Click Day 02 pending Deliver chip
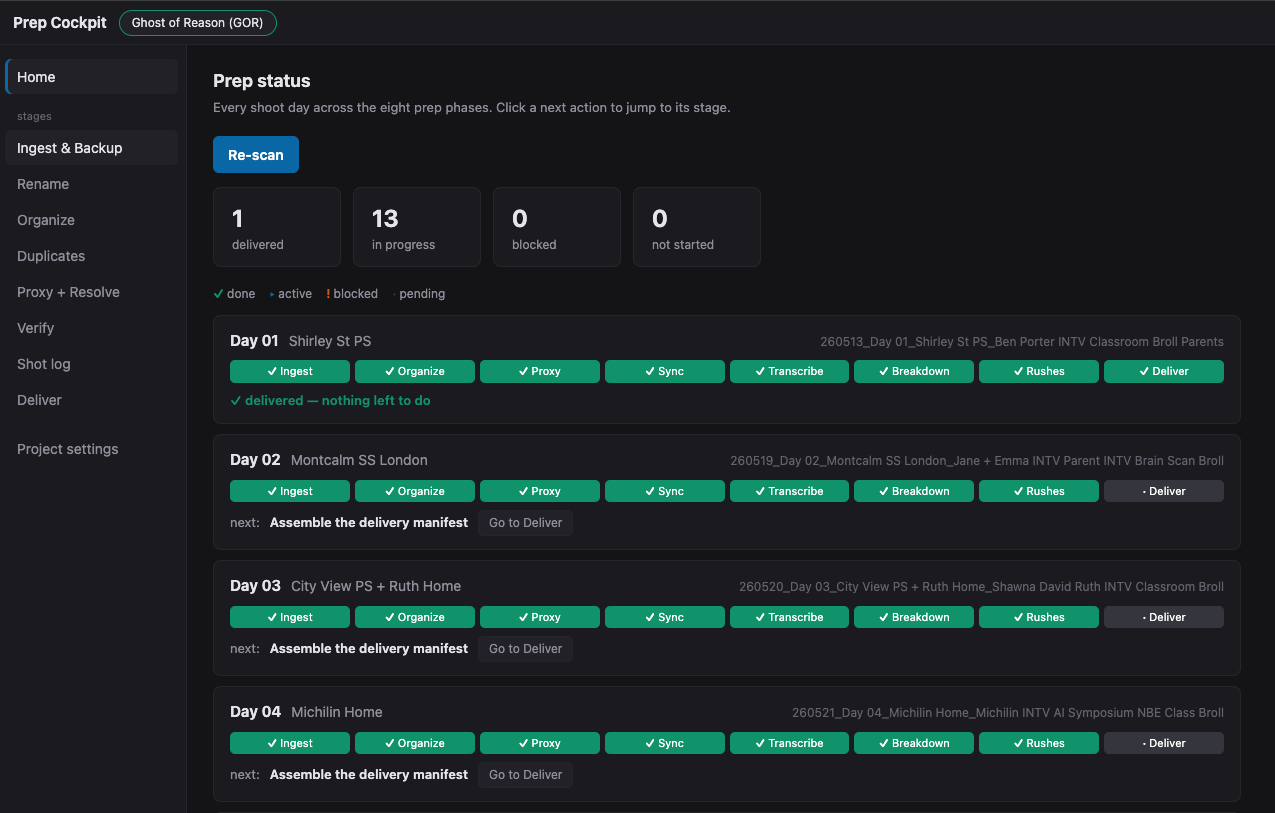Screen dimensions: 1275x813 (x=1164, y=491)
